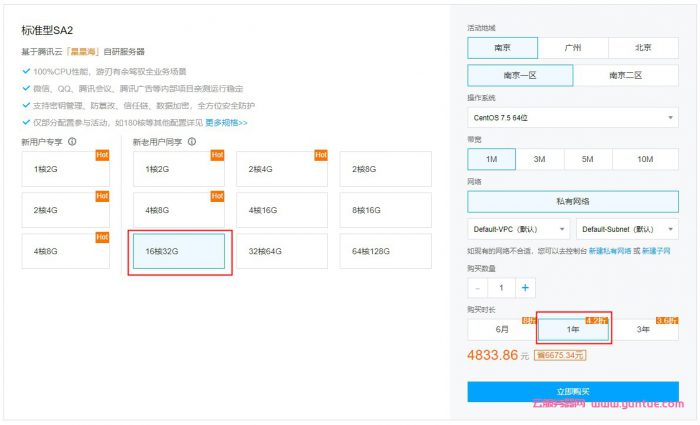700x425 pixels.
Task: Click the purchase quantity input field
Action: click(x=501, y=287)
